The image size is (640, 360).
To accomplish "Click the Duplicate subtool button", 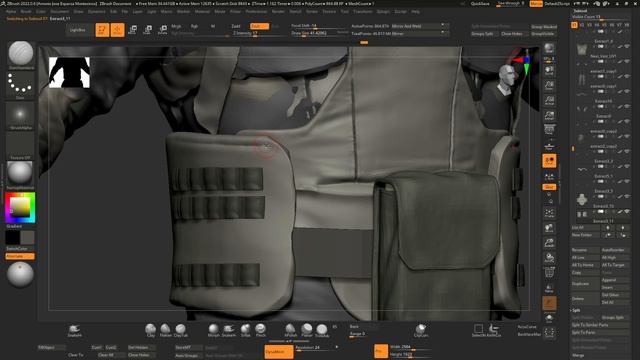I will [x=585, y=284].
